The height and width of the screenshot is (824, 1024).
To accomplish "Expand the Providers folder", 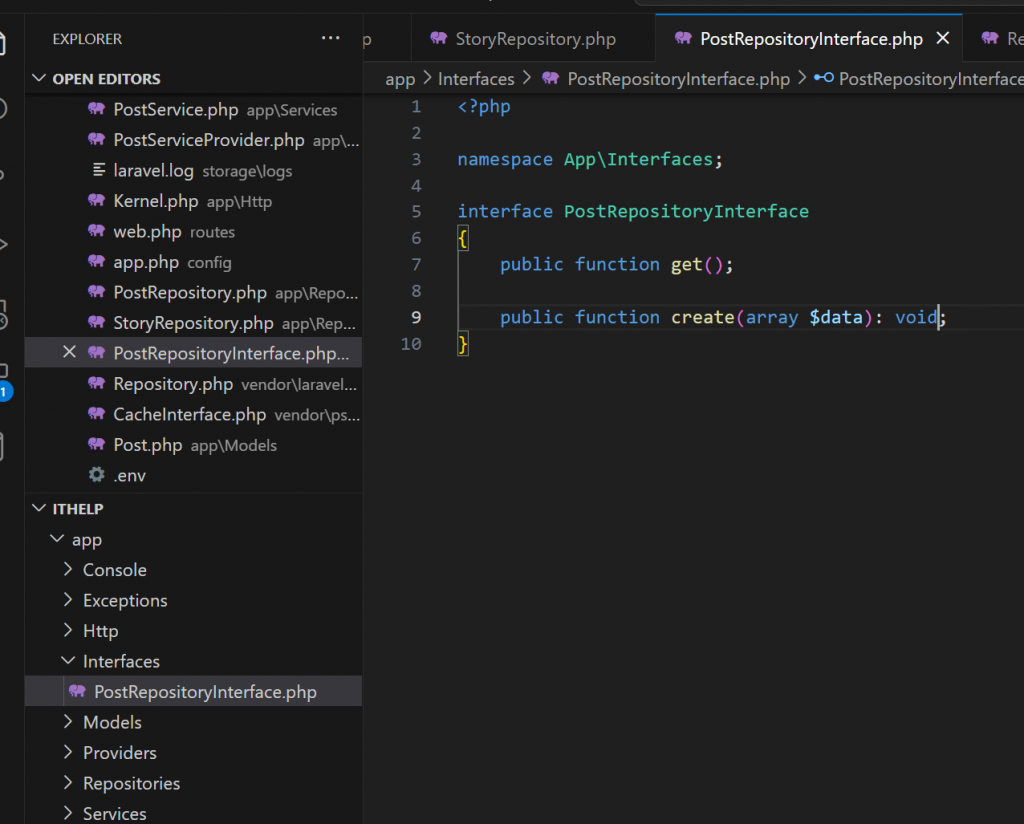I will coord(68,753).
